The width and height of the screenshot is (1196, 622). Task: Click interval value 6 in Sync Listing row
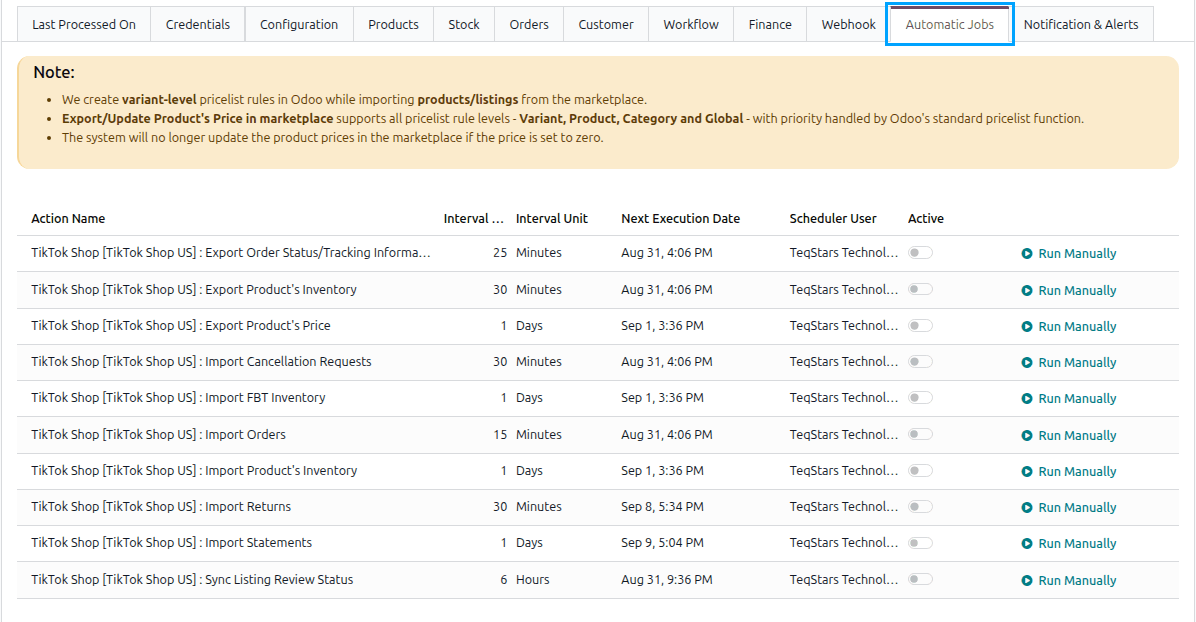pos(503,579)
